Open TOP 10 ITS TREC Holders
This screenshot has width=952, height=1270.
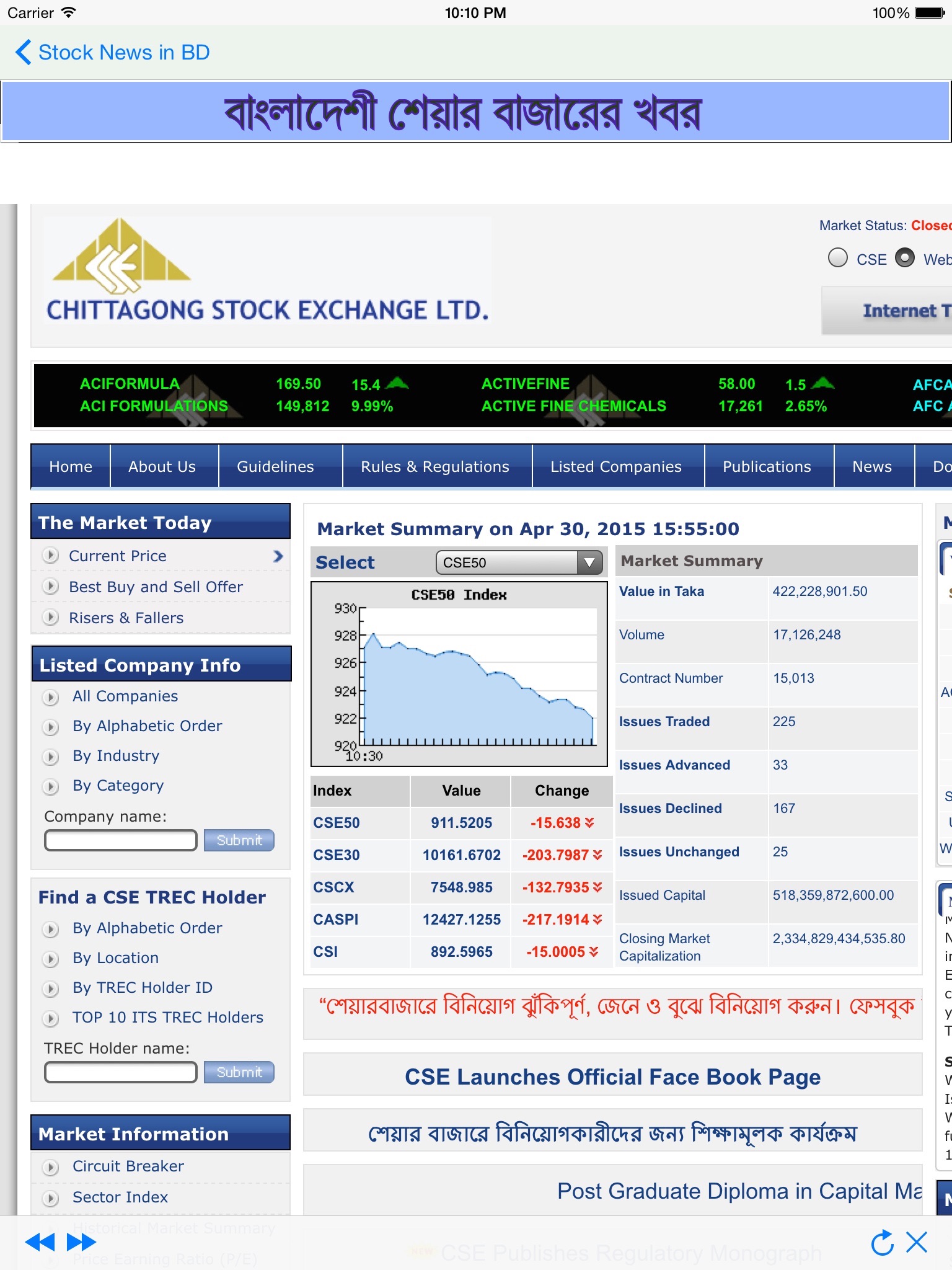coord(168,1017)
